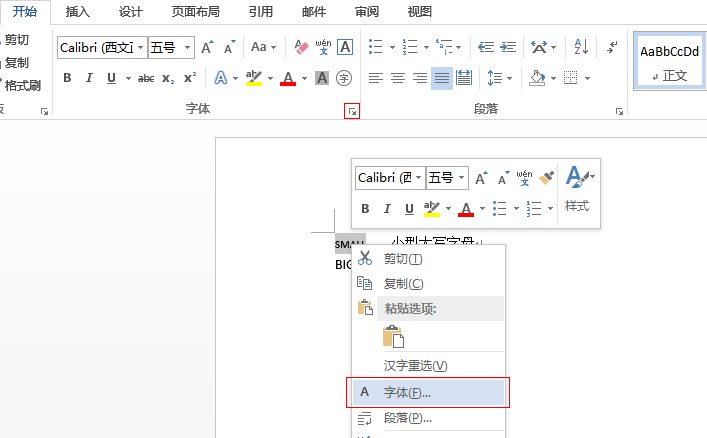Toggle italic in the ribbon font group

pos(89,78)
